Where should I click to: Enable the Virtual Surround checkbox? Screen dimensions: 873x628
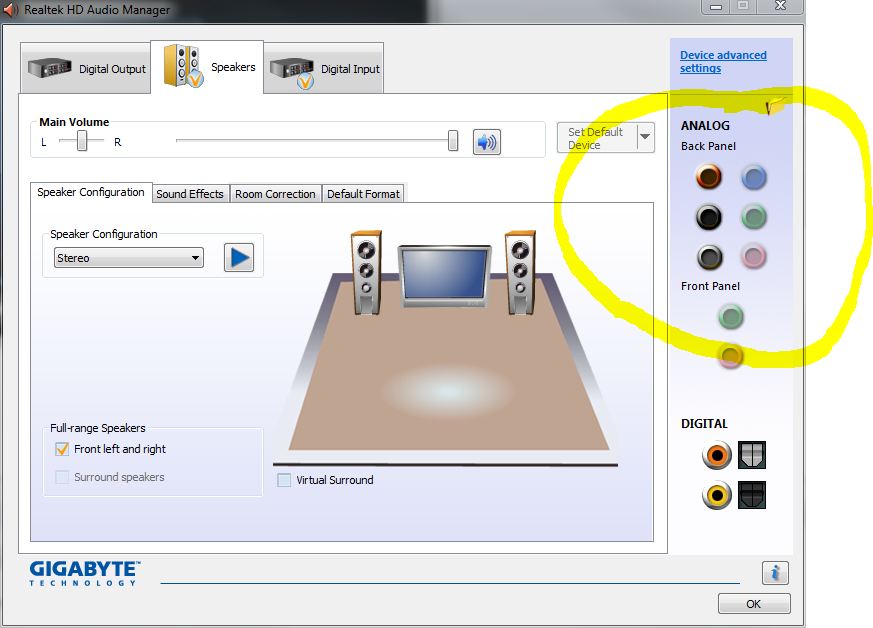click(284, 480)
